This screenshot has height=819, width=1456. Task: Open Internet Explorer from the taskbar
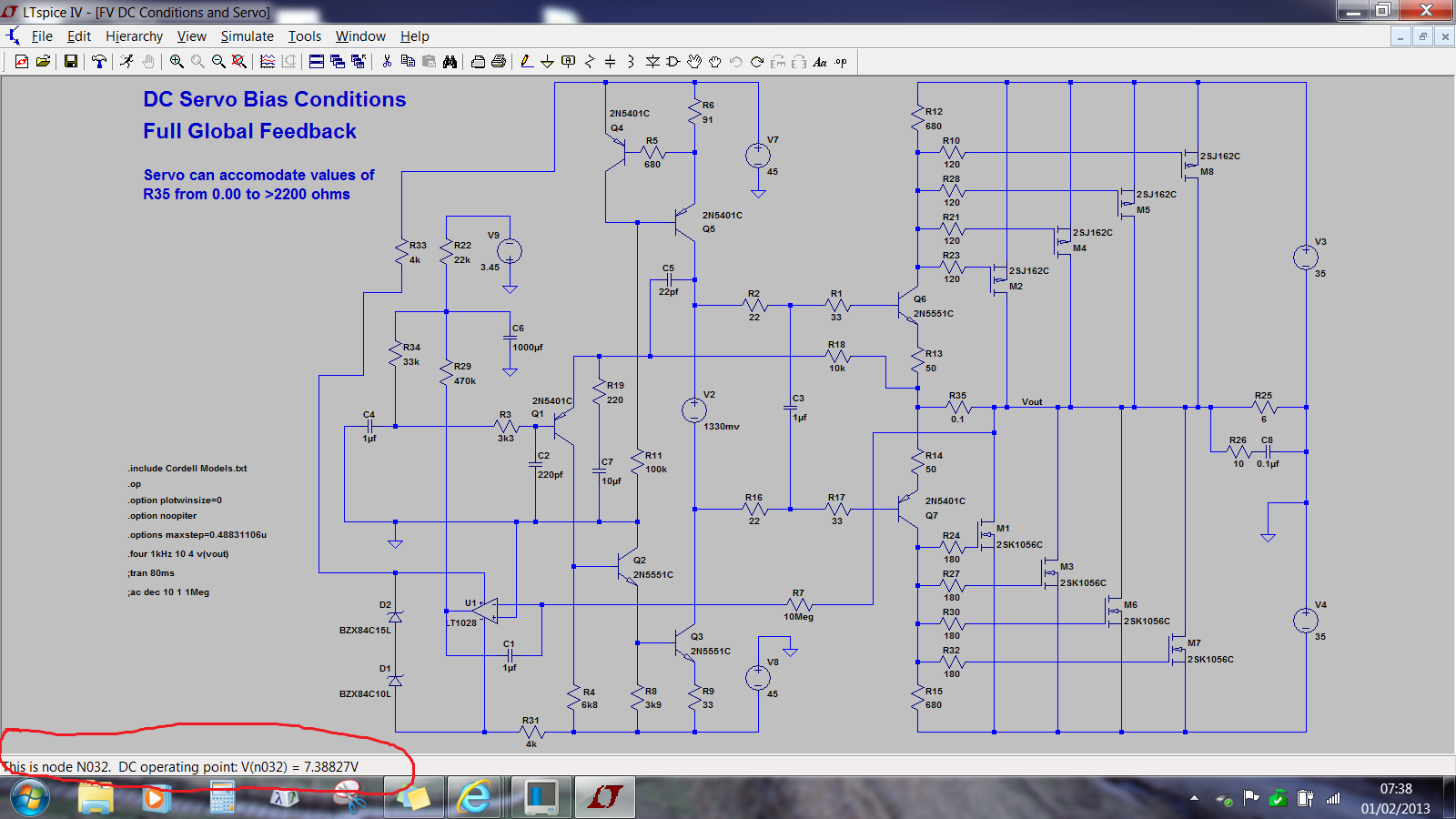point(474,798)
